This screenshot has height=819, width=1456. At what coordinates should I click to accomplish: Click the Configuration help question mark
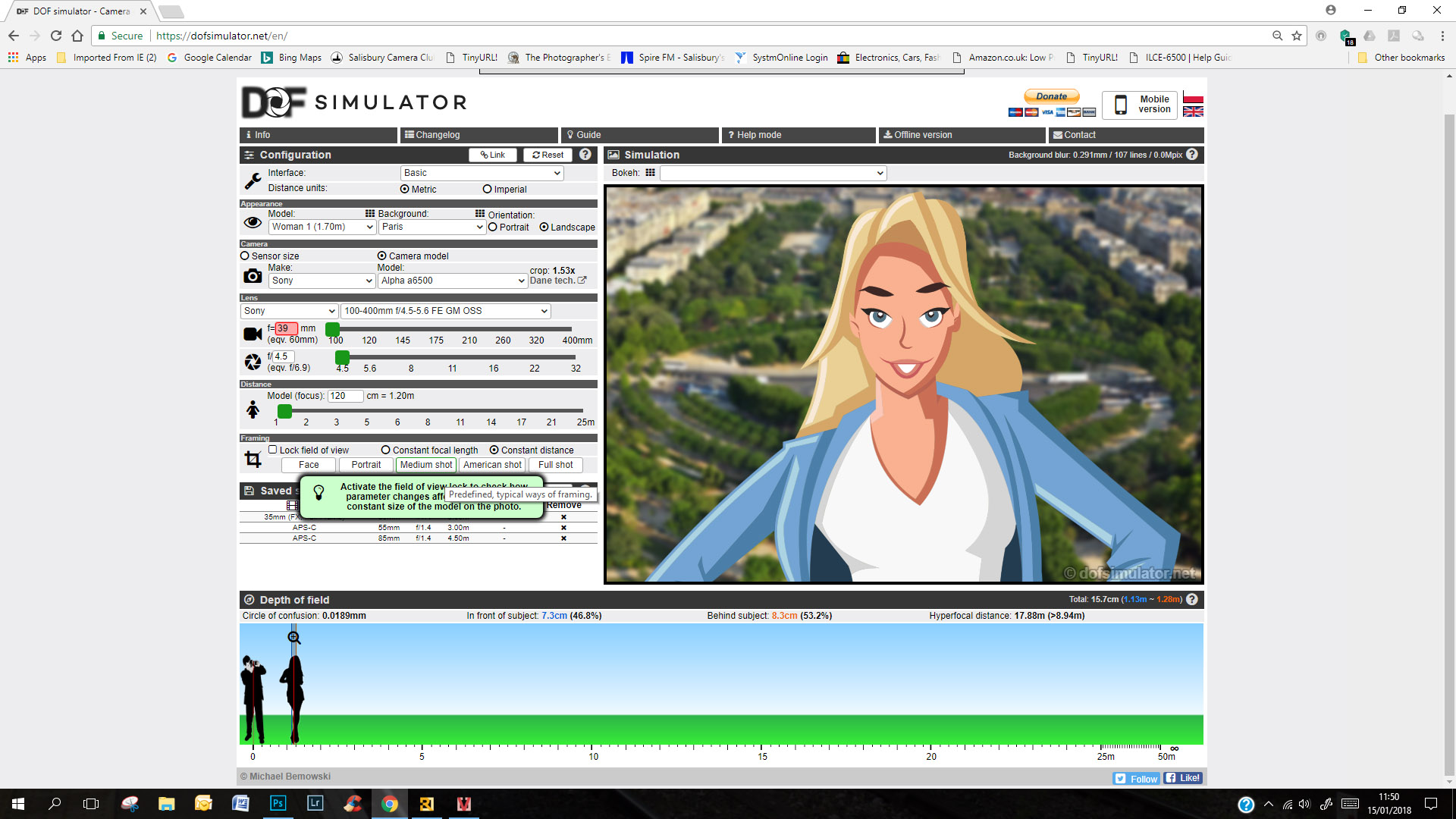coord(585,155)
